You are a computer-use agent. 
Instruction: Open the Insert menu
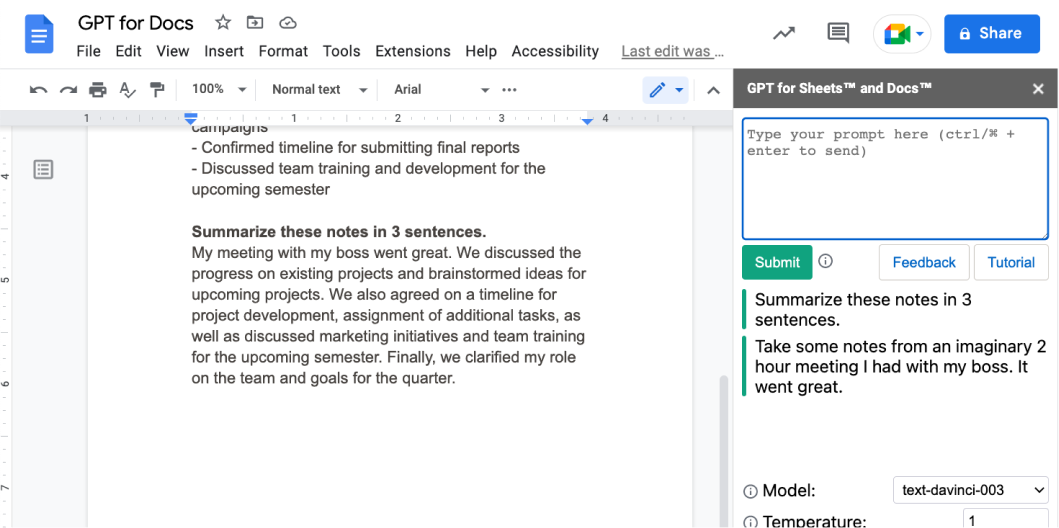(224, 51)
